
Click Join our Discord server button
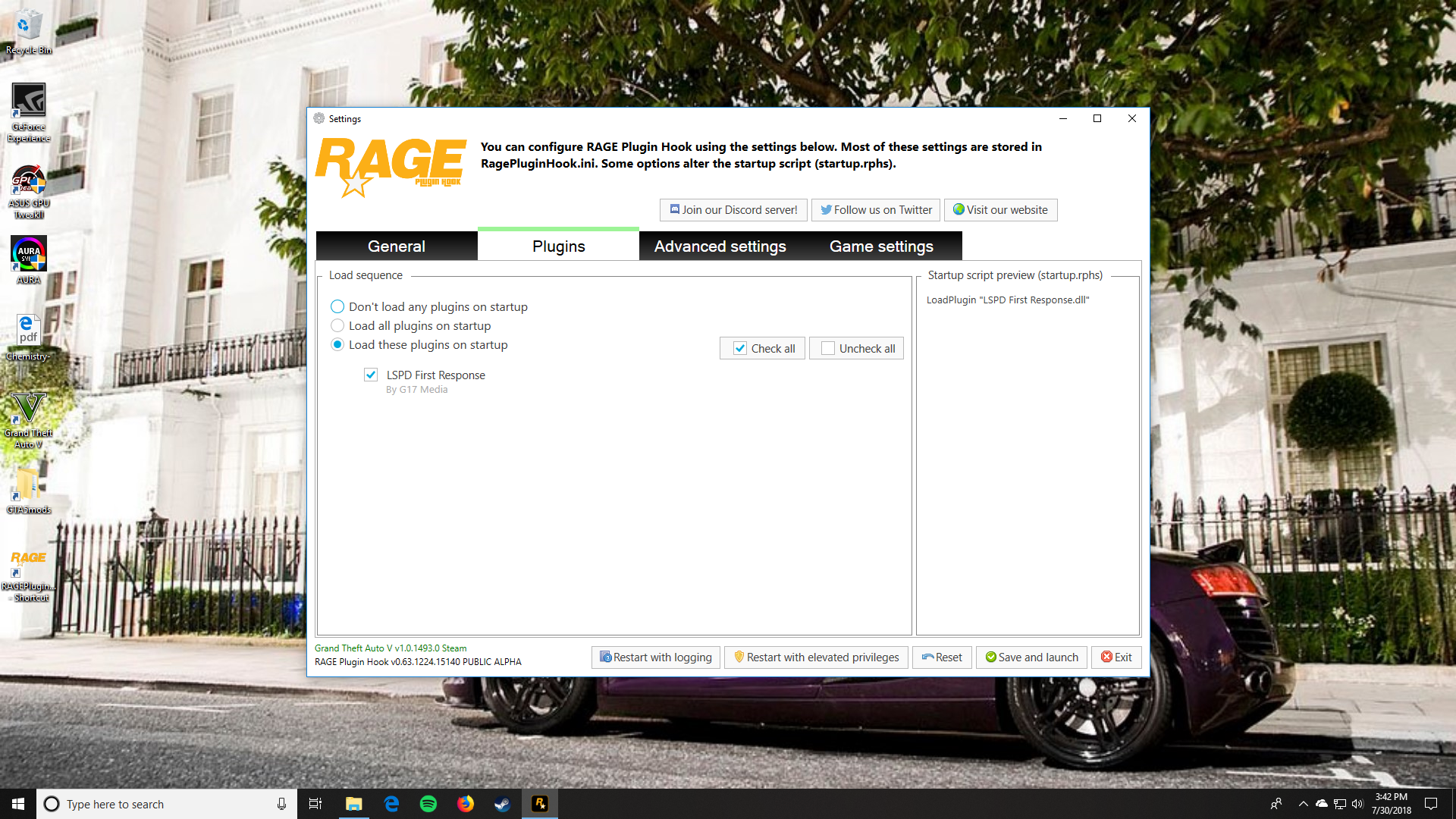(x=733, y=210)
